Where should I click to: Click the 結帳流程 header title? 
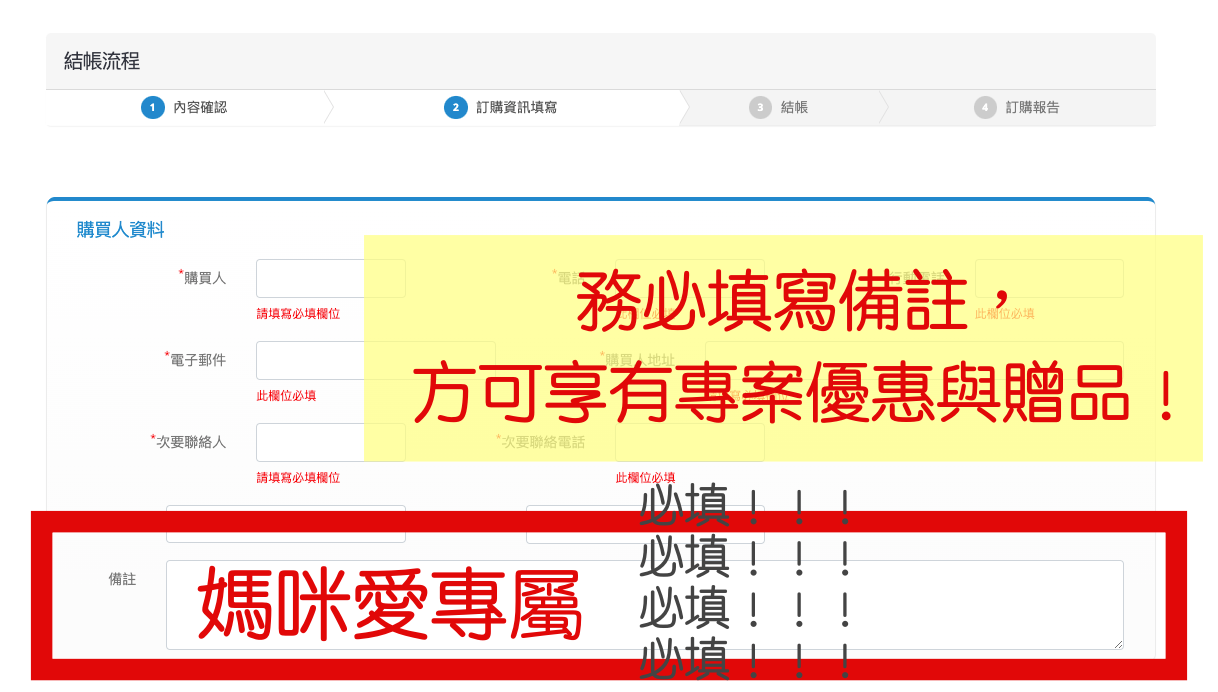point(102,61)
